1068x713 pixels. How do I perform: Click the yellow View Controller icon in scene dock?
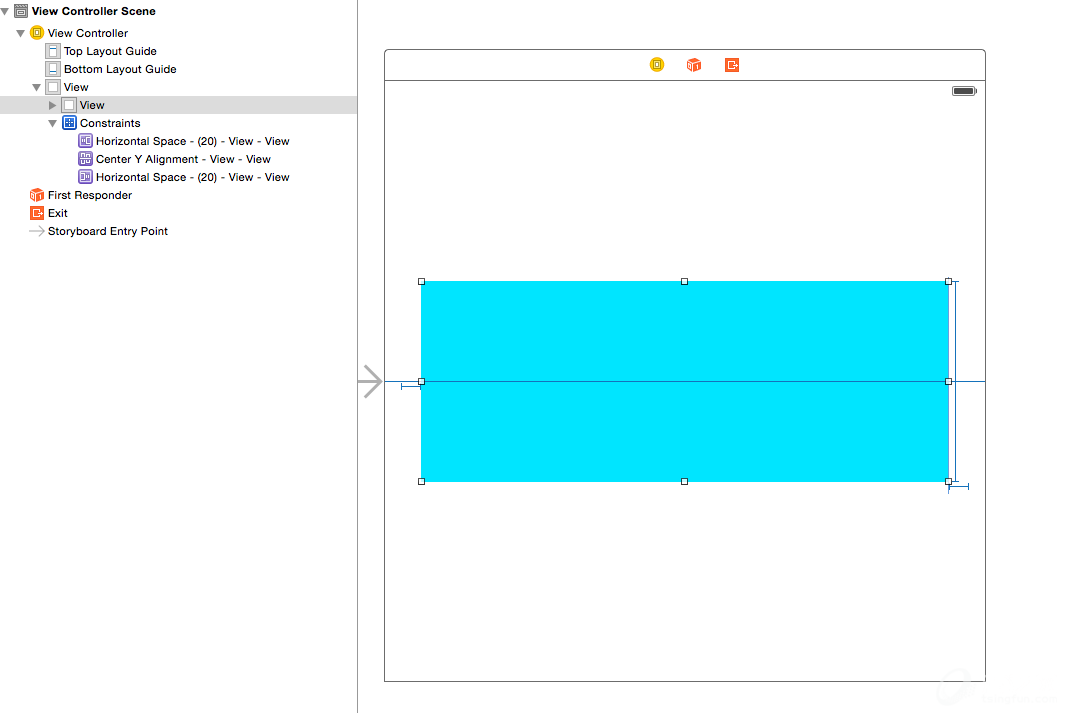click(657, 65)
